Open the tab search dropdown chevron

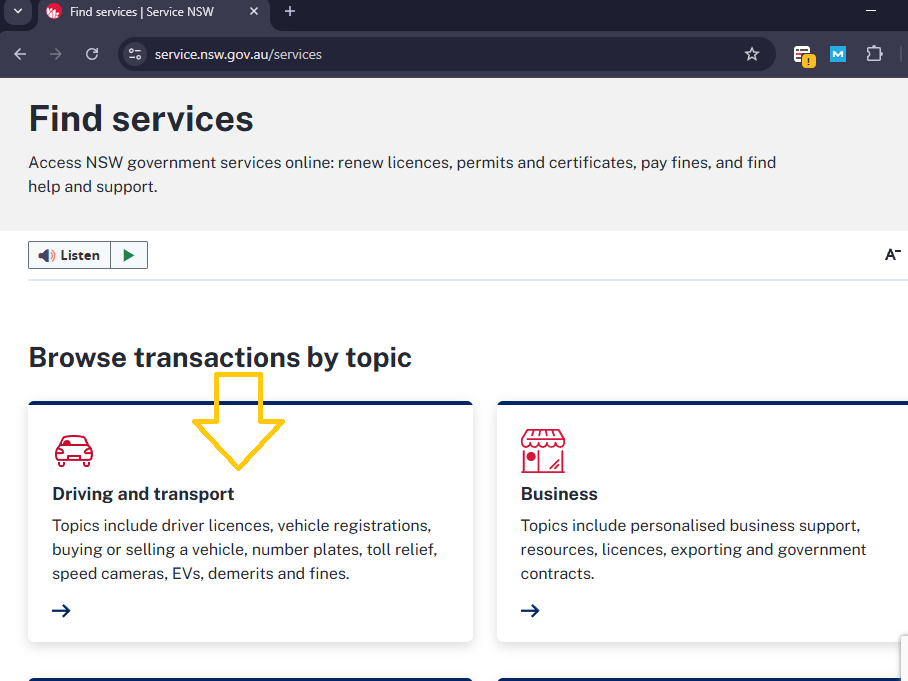click(x=17, y=11)
